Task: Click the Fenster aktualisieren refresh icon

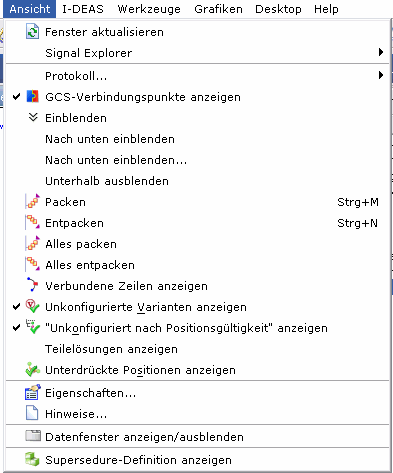Action: click(32, 32)
